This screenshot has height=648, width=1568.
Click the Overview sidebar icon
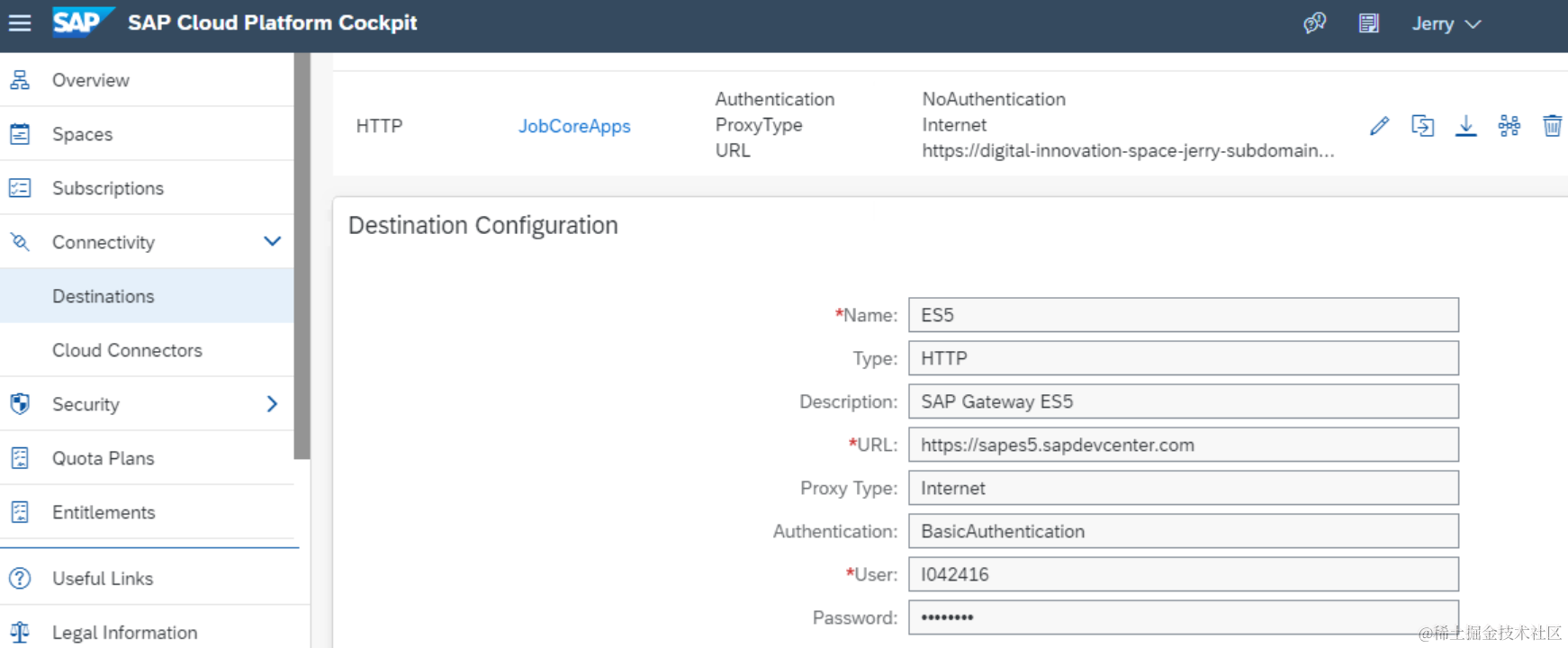point(20,80)
